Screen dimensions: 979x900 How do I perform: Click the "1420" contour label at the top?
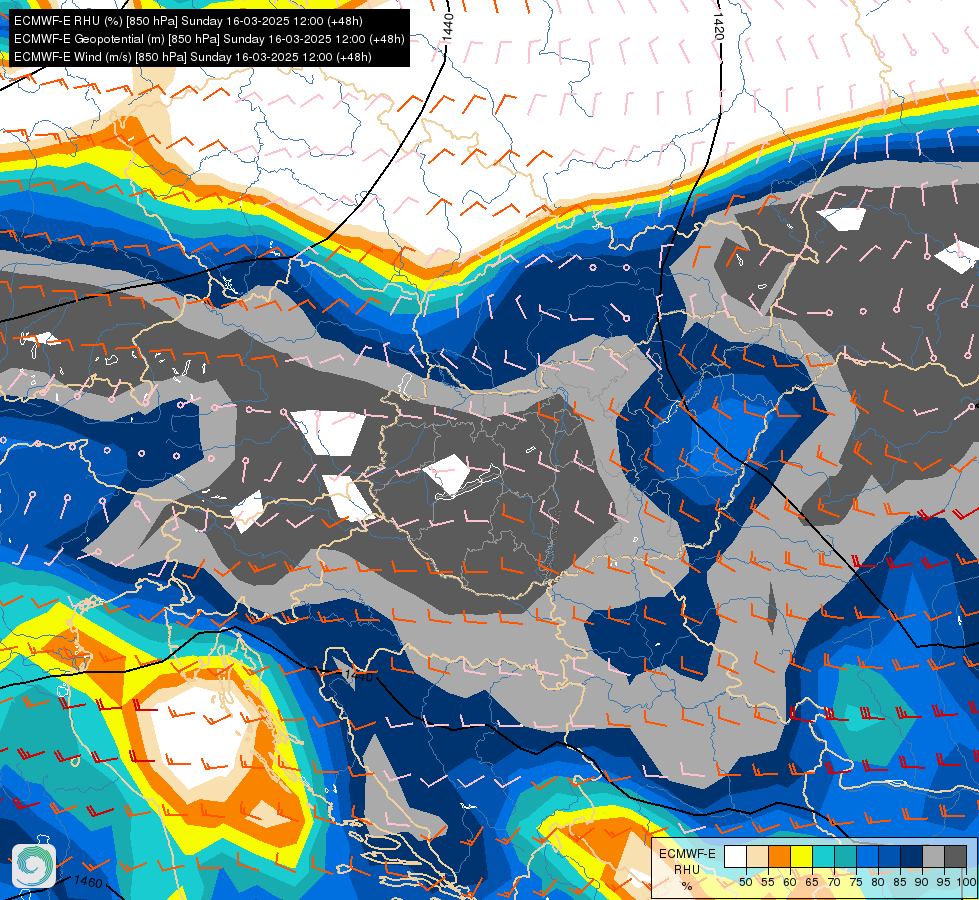pyautogui.click(x=718, y=27)
